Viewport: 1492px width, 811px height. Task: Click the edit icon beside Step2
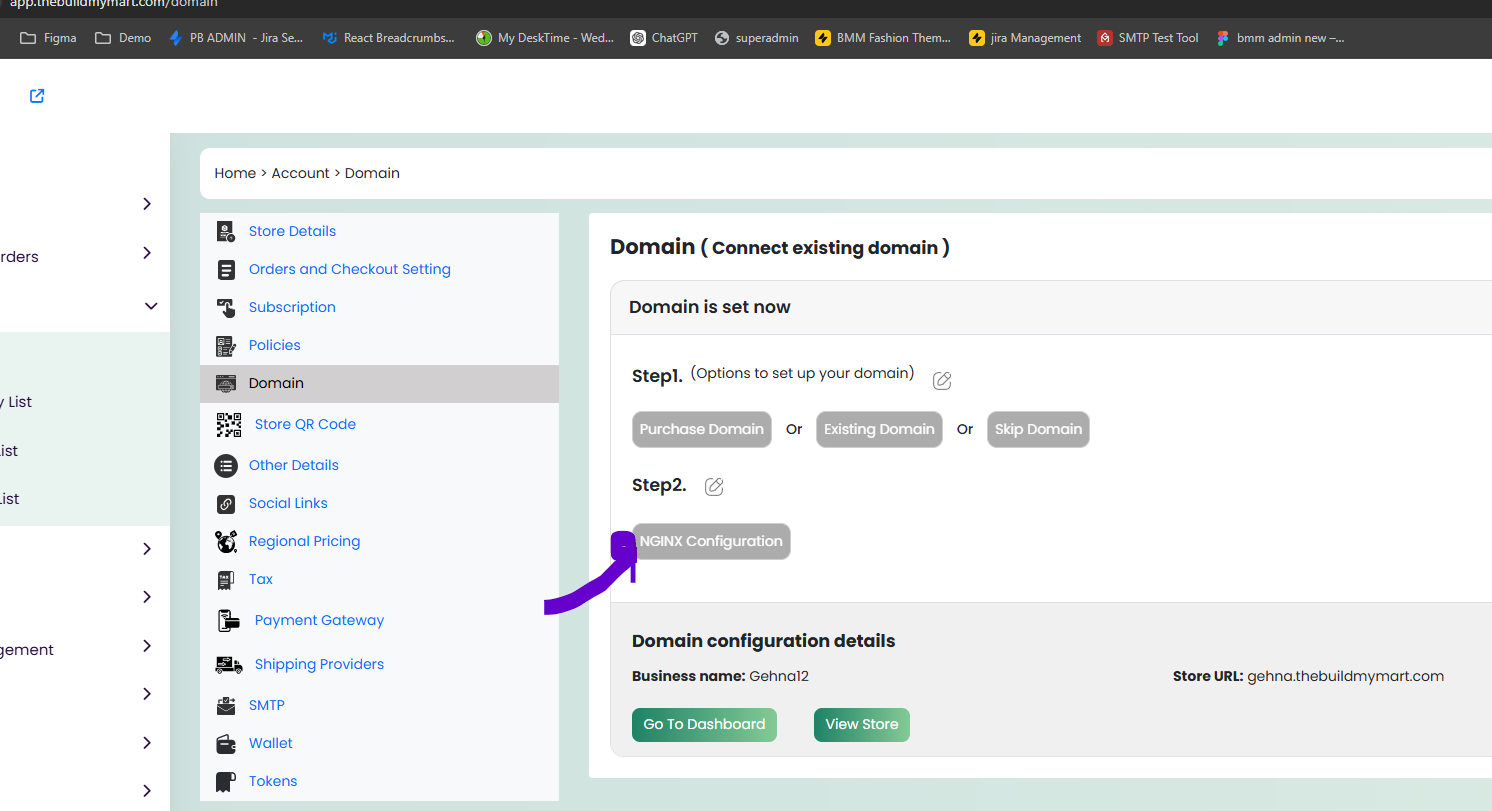[x=714, y=486]
